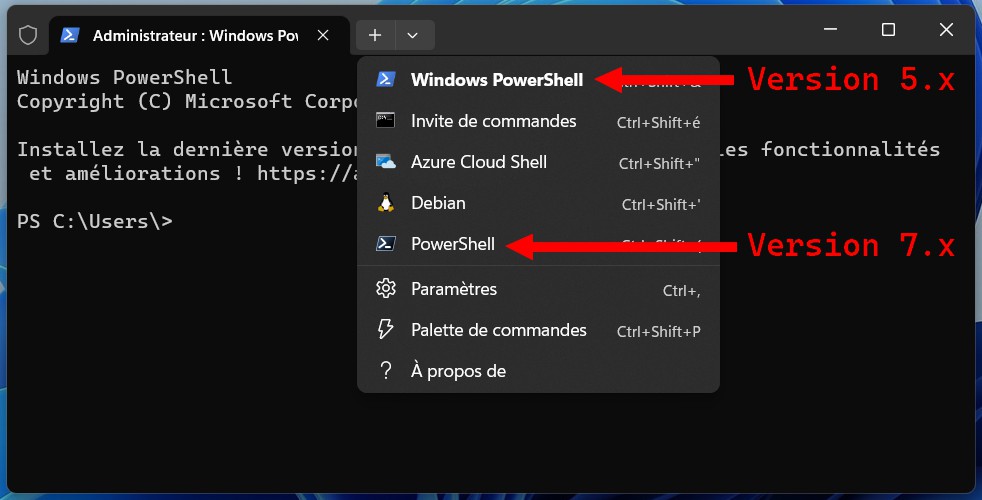Click the administrator shield icon in the title bar
The image size is (982, 500).
28,35
